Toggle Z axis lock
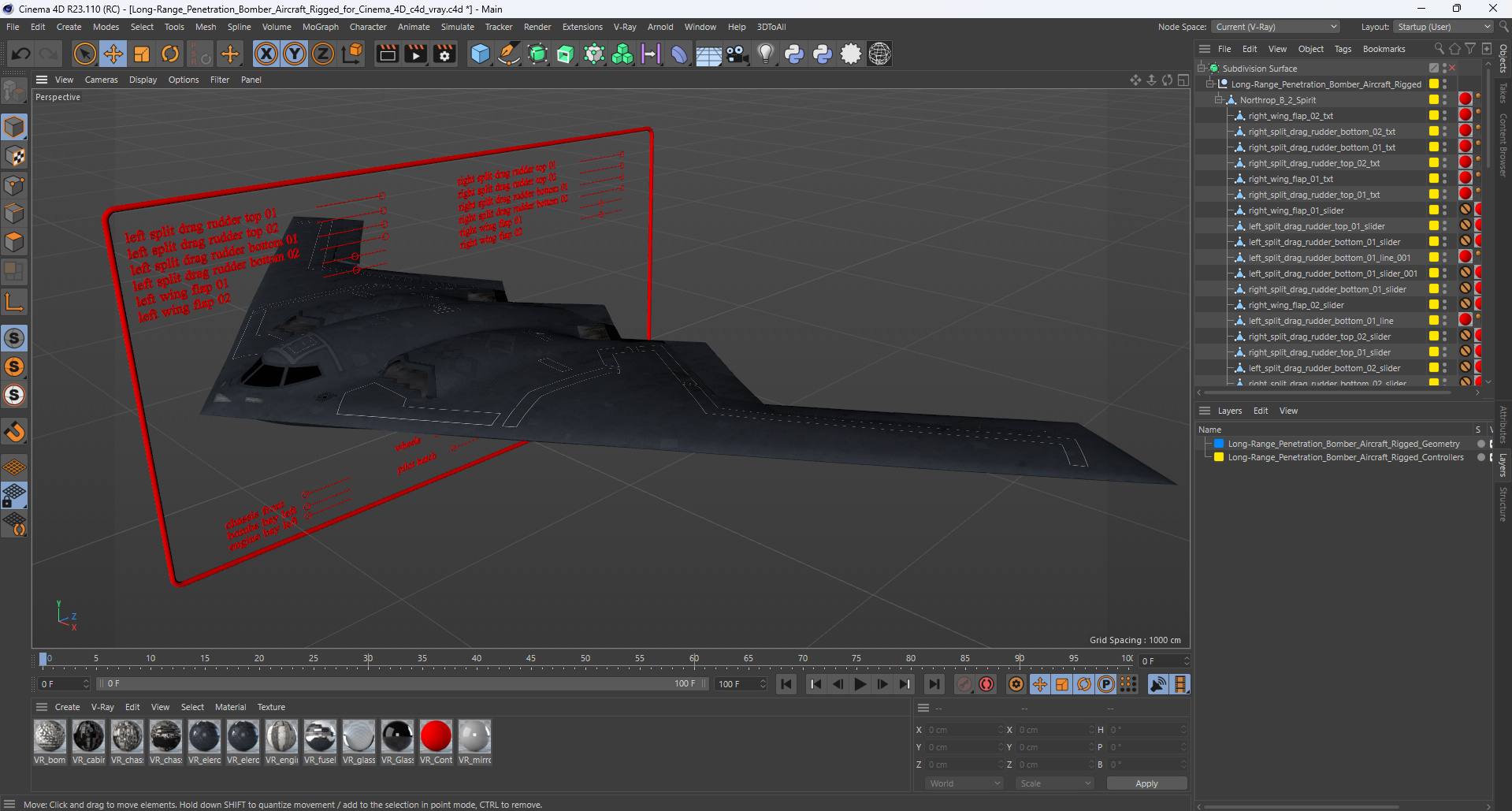The height and width of the screenshot is (811, 1512). (323, 54)
